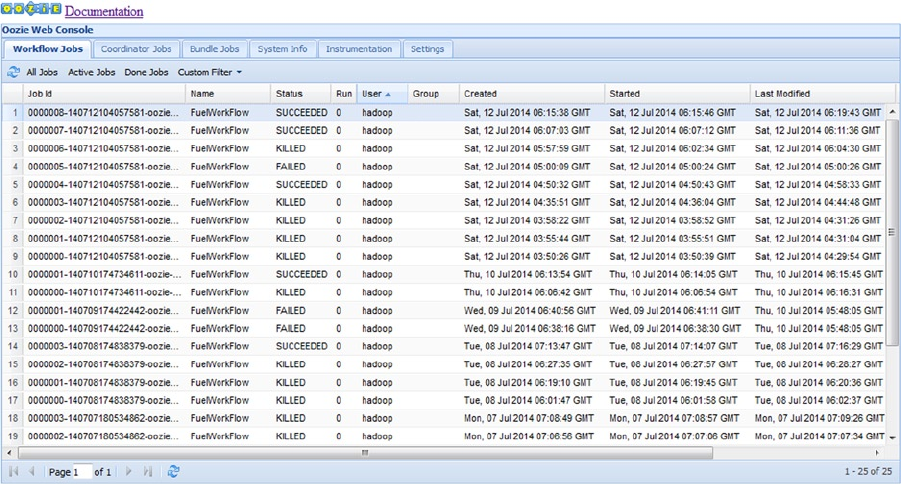Click horizontal scrollbar left arrow
901x484 pixels.
pos(9,453)
